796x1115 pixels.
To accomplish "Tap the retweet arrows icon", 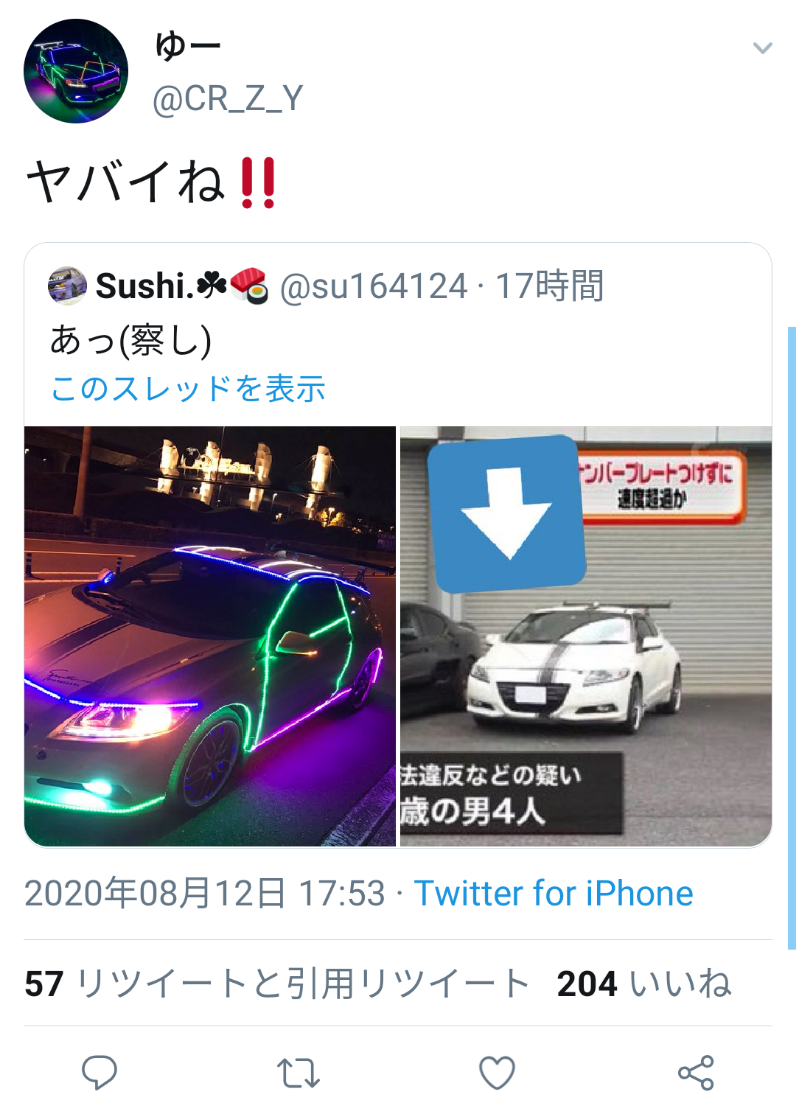I will 298,1073.
